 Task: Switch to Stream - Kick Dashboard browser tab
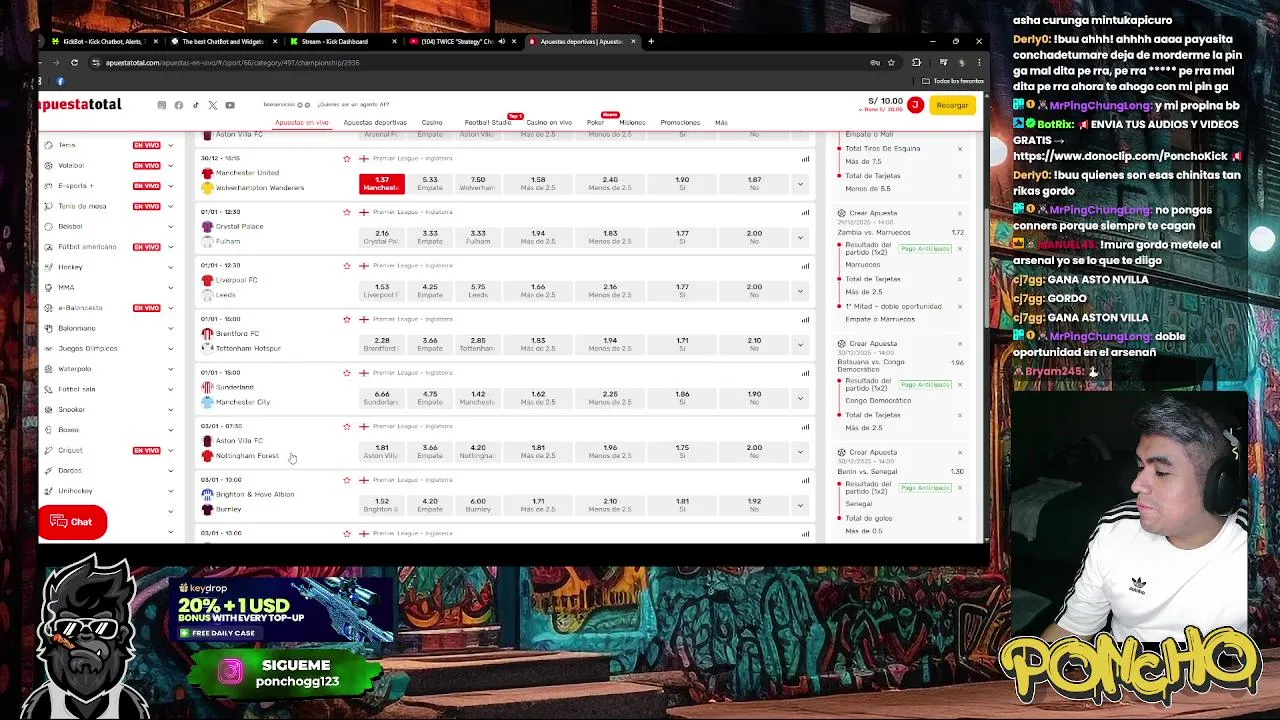335,41
